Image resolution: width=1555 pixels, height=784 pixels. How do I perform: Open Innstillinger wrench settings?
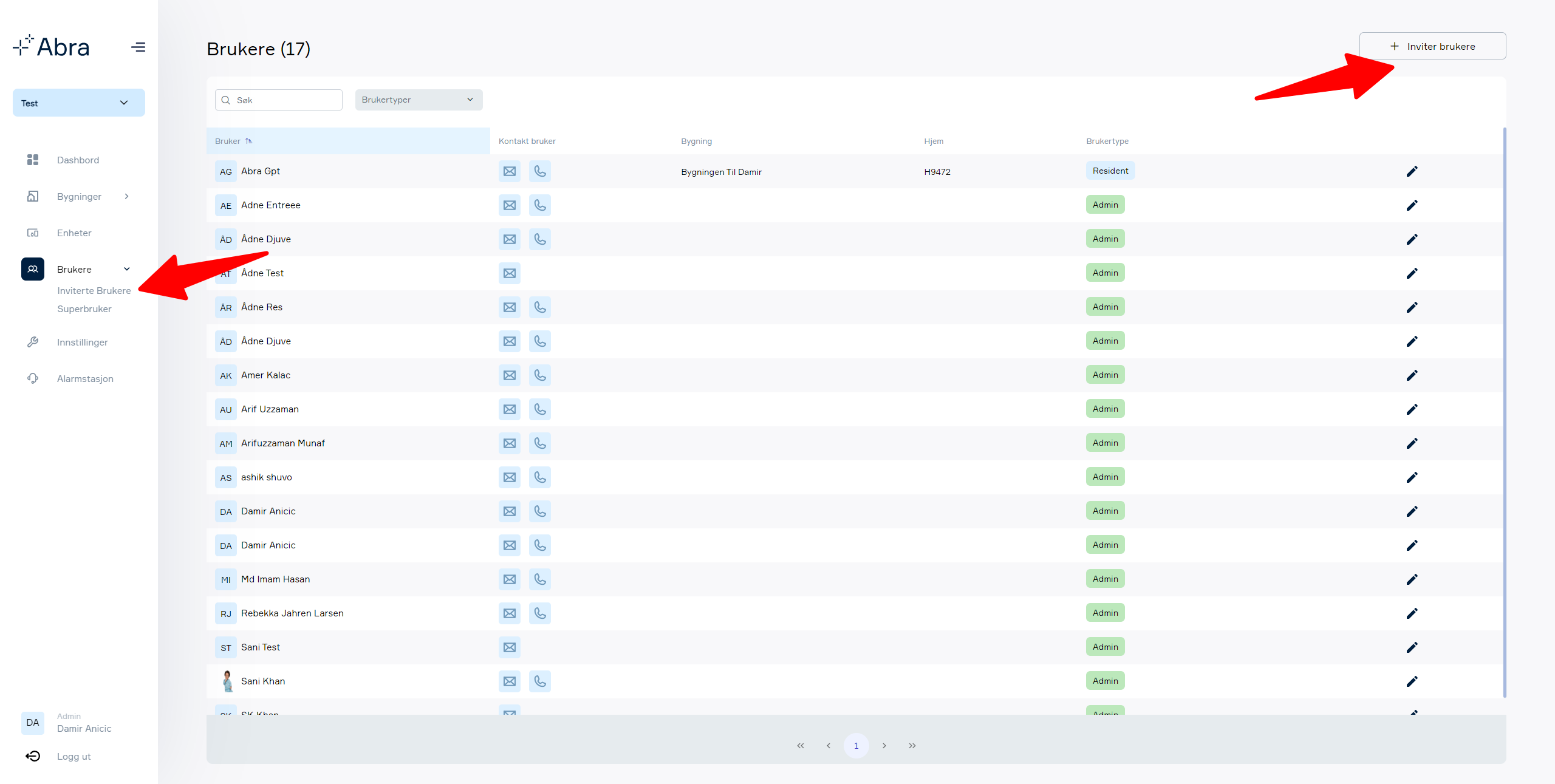33,342
